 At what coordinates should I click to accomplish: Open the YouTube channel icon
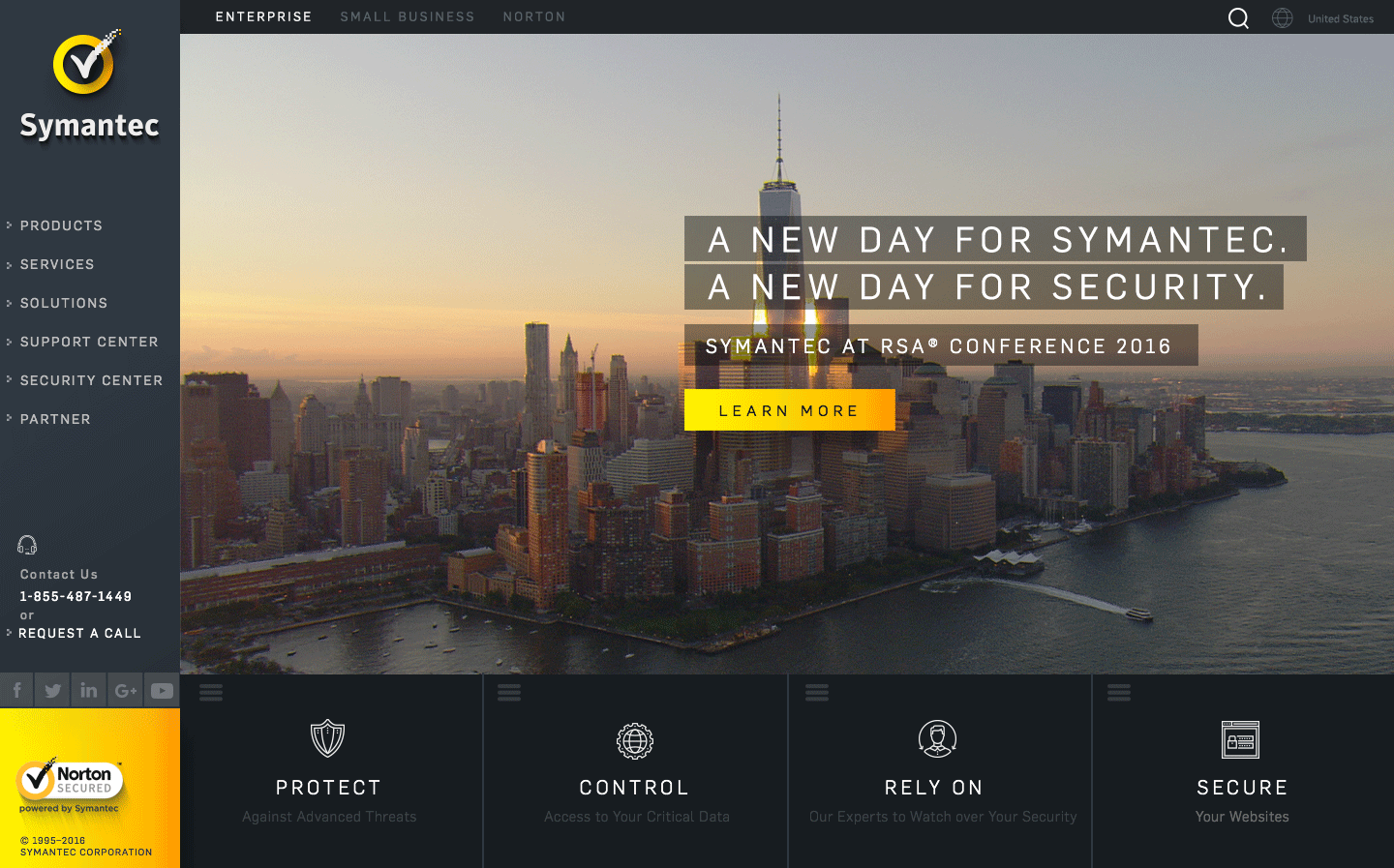[162, 691]
